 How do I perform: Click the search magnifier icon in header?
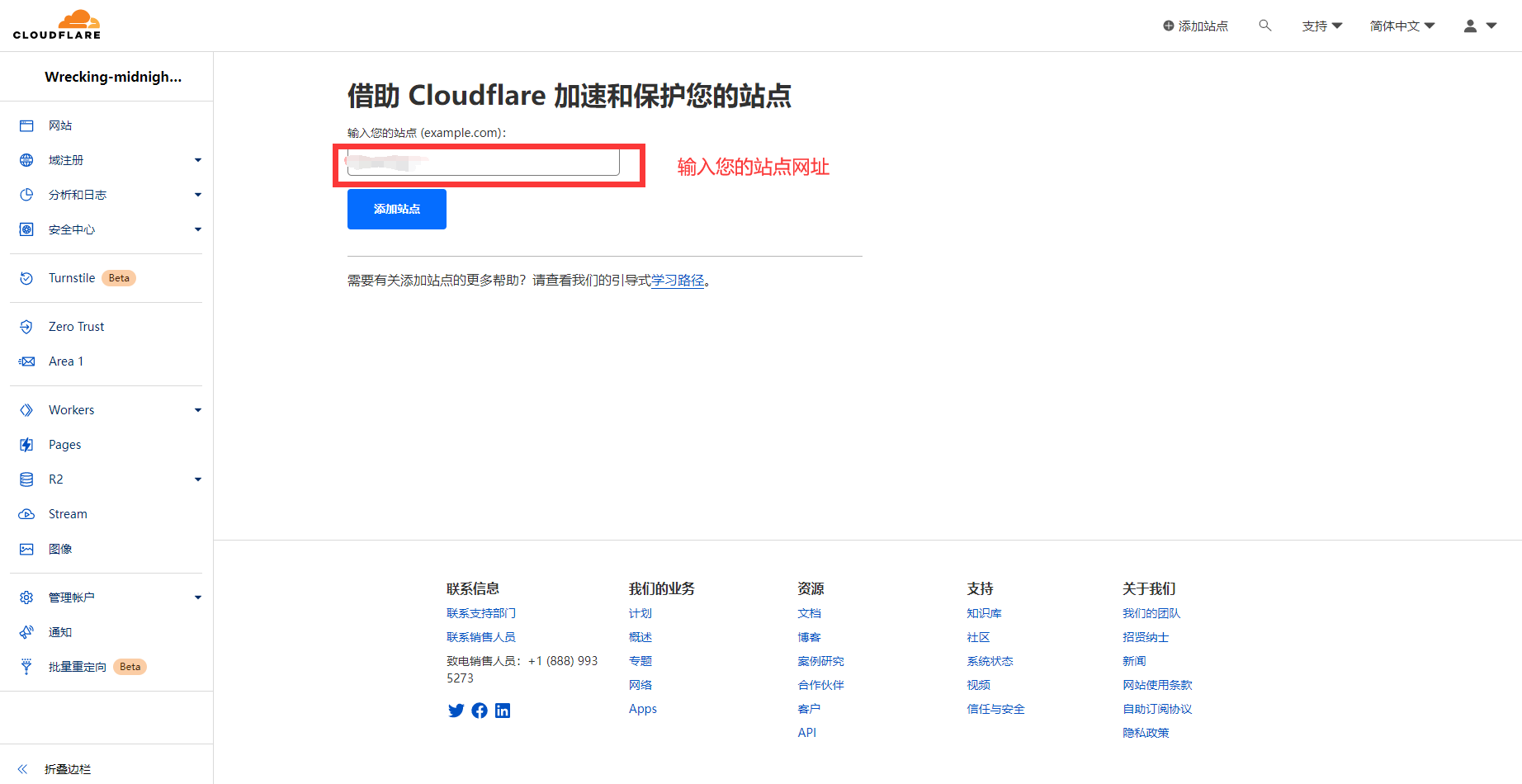pos(1264,26)
